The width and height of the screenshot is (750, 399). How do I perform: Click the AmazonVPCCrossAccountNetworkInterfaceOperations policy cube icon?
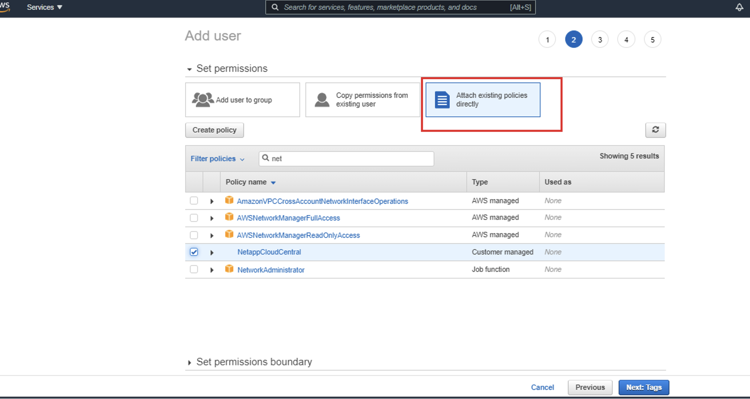click(x=229, y=200)
